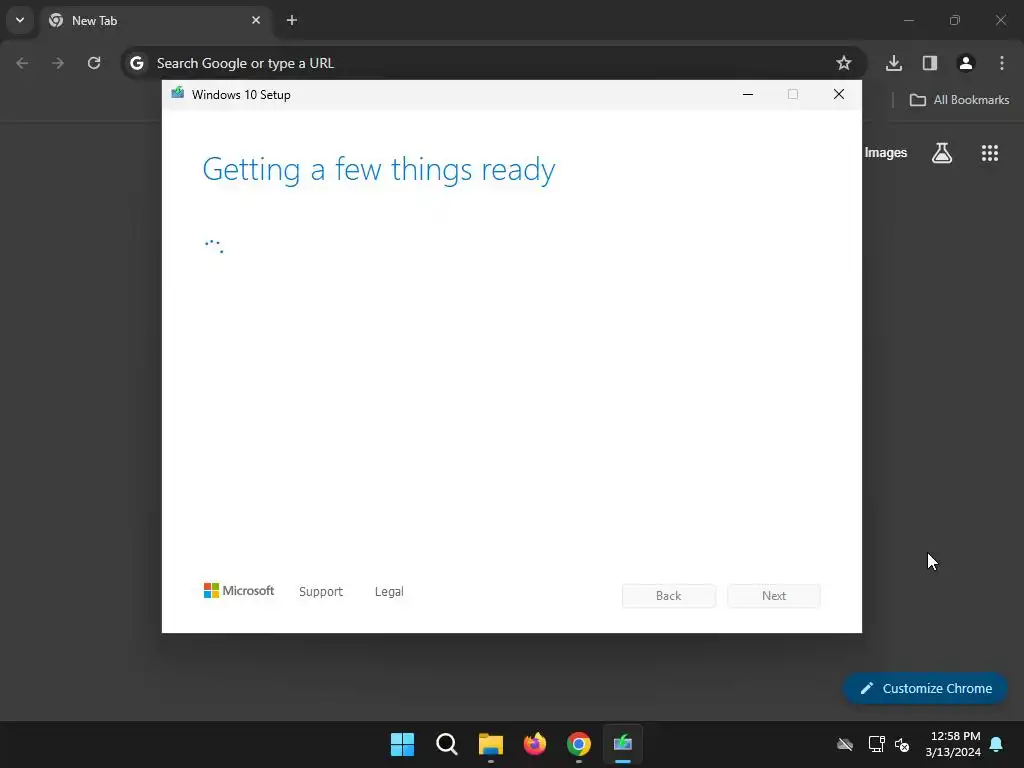Select Windows Setup taskbar icon
Viewport: 1024px width, 768px height.
click(x=623, y=744)
